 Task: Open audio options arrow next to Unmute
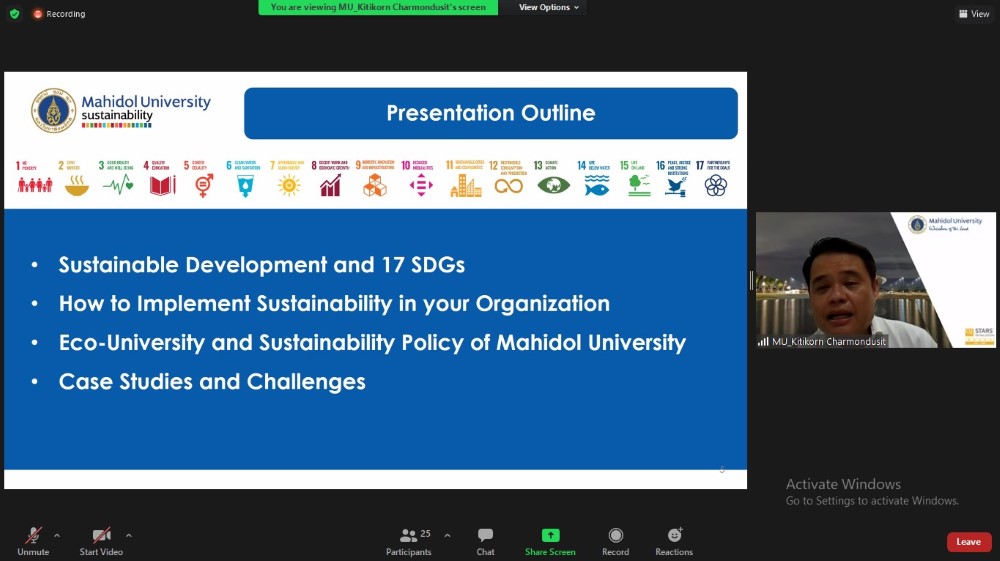point(57,536)
